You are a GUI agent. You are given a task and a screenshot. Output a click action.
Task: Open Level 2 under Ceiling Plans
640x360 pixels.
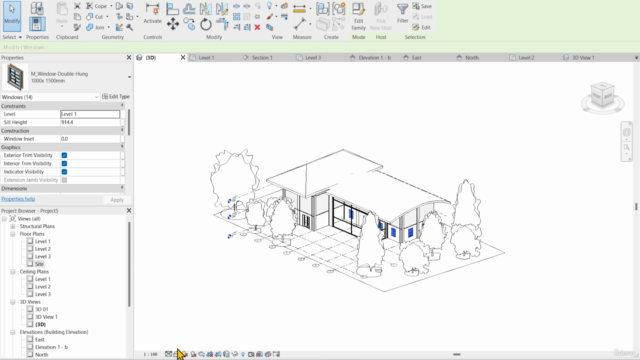pos(42,287)
